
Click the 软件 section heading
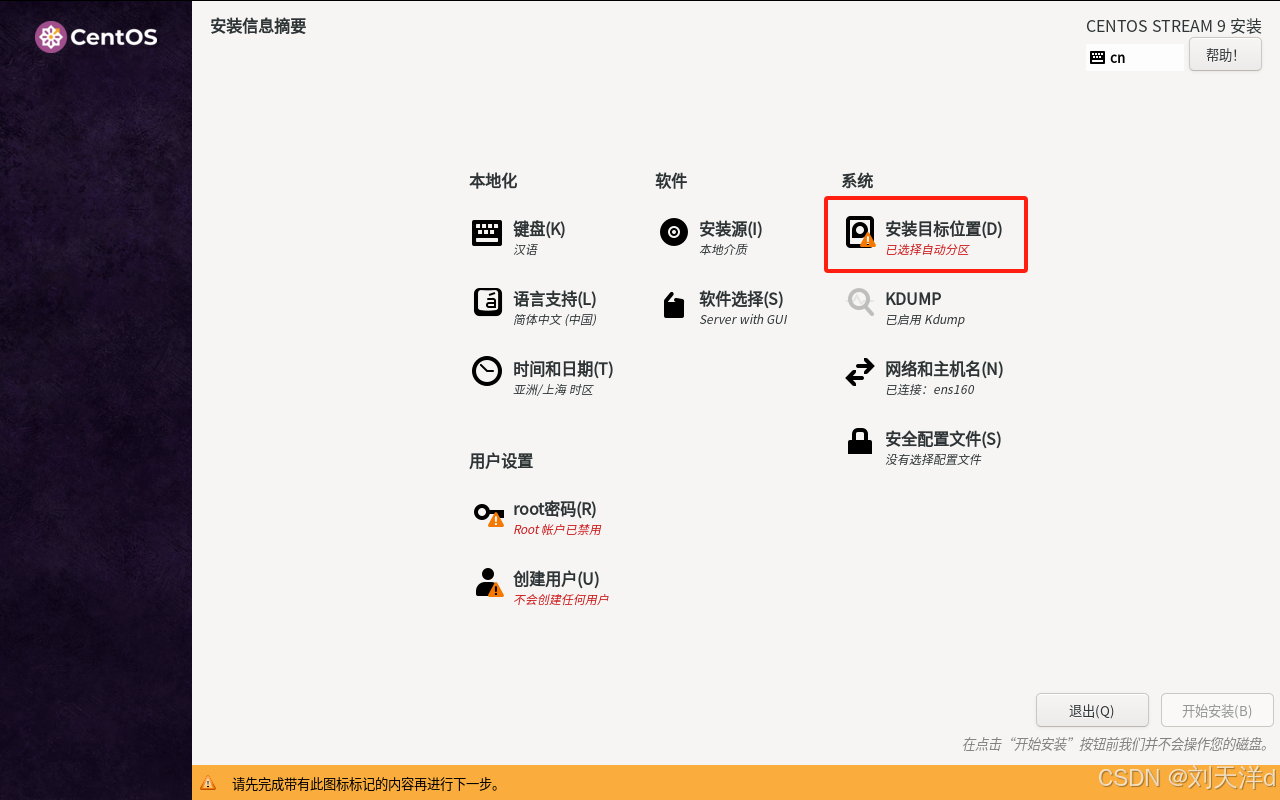click(x=671, y=181)
